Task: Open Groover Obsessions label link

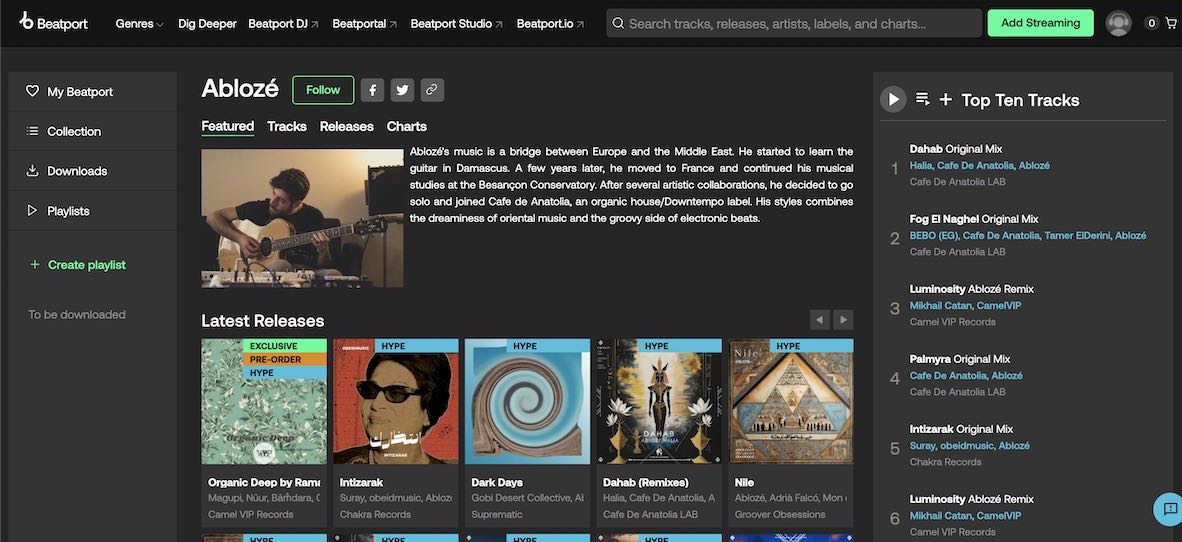Action: [780, 515]
